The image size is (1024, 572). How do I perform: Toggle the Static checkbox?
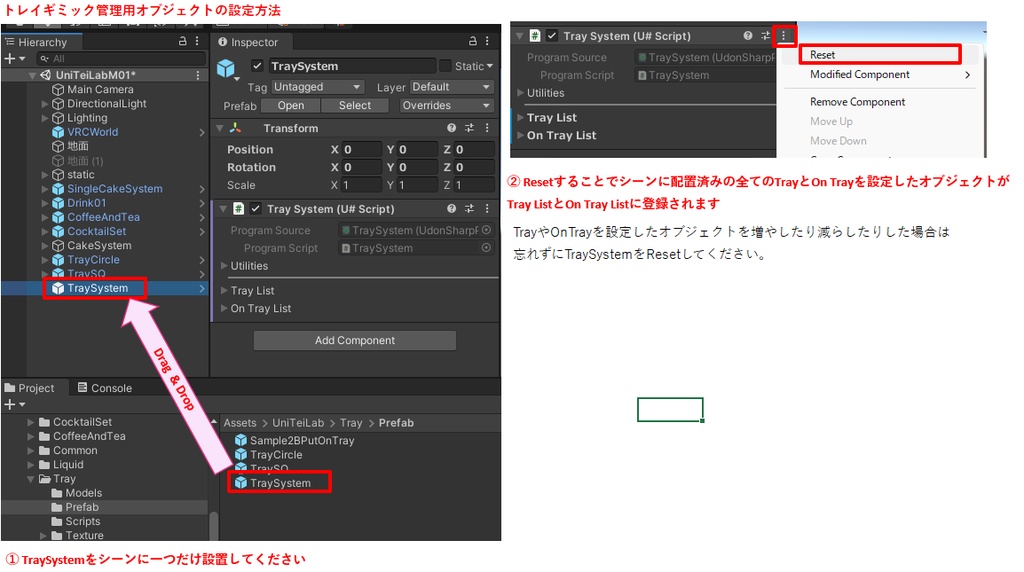[445, 66]
